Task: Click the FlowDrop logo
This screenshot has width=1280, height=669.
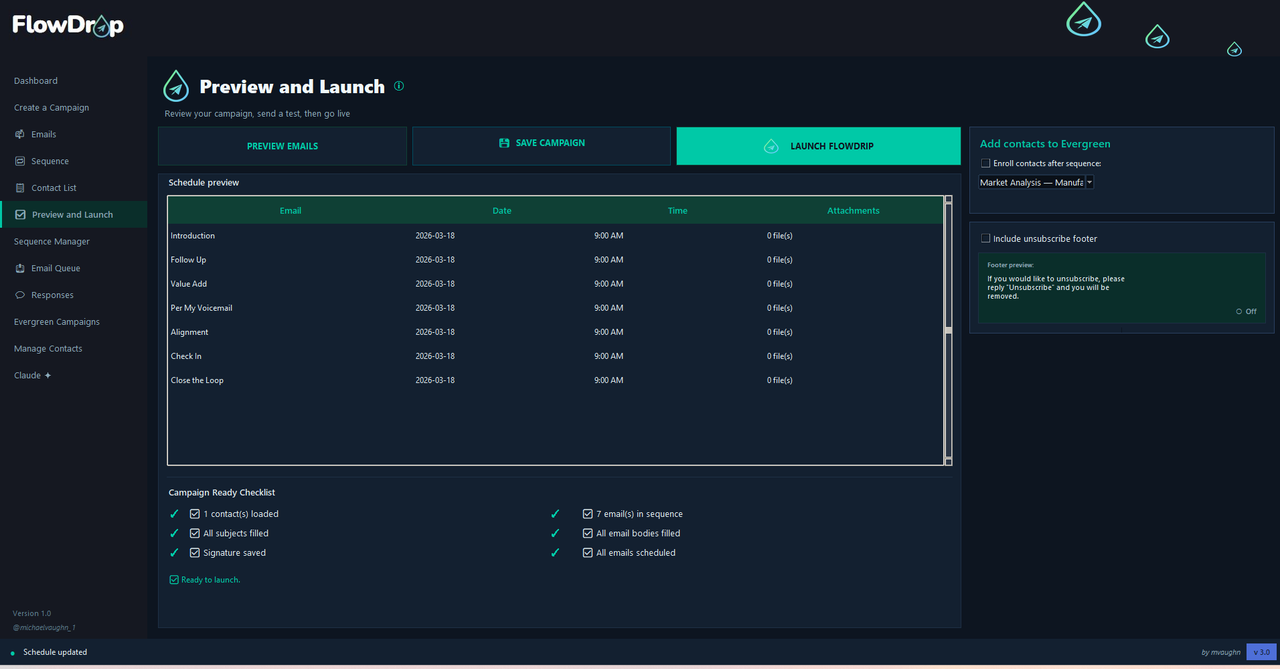Action: point(68,25)
